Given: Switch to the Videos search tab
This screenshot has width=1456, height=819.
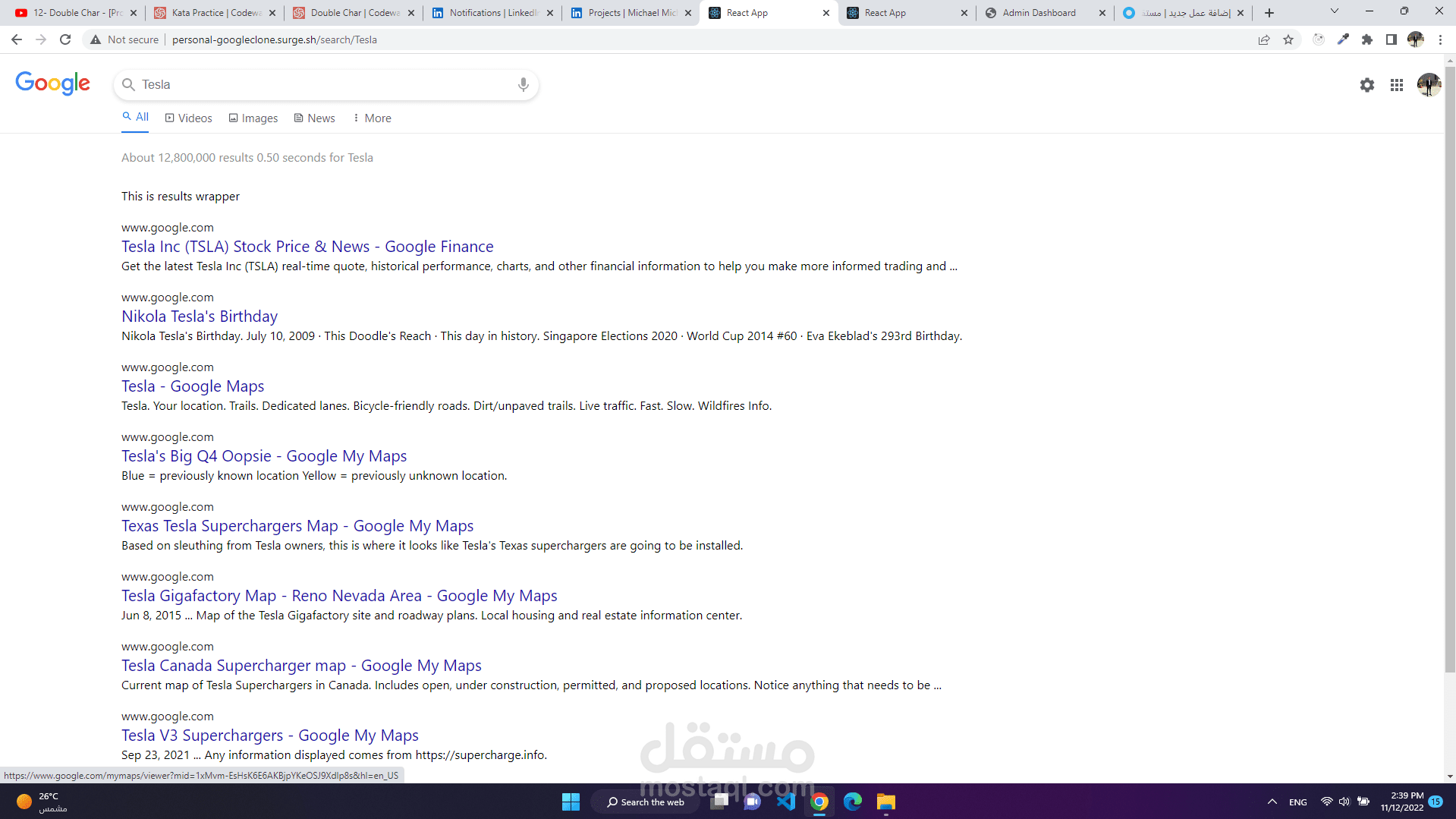Looking at the screenshot, I should [x=189, y=118].
